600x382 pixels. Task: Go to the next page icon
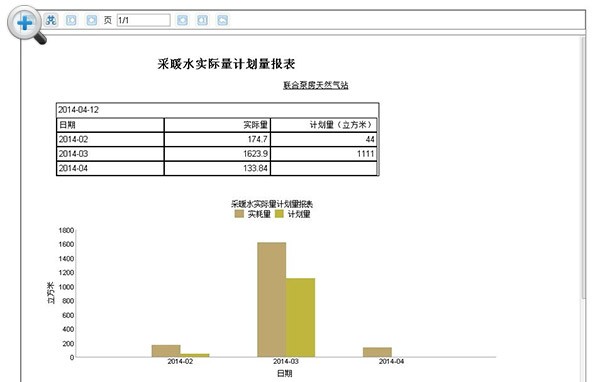[183, 20]
